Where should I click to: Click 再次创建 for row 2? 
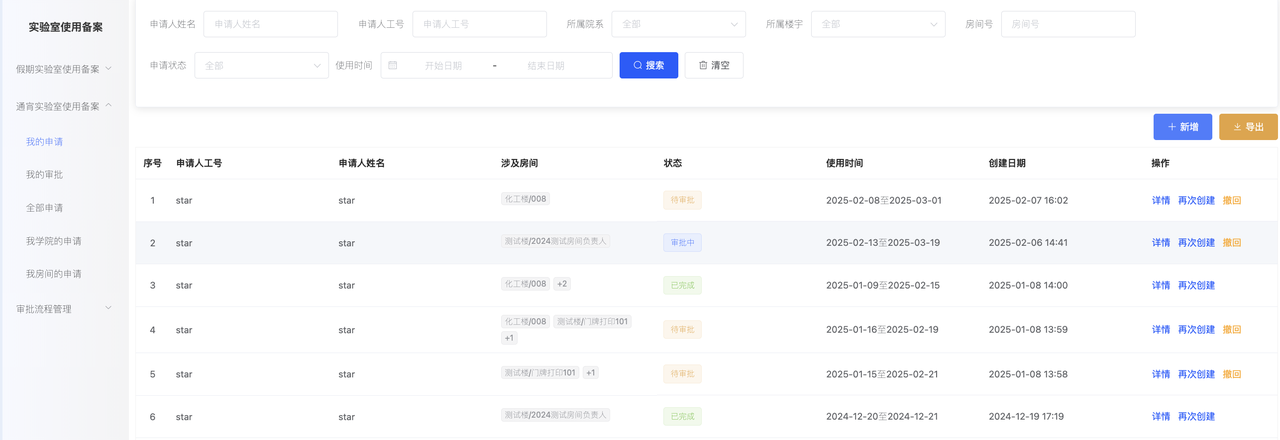[x=1196, y=243]
